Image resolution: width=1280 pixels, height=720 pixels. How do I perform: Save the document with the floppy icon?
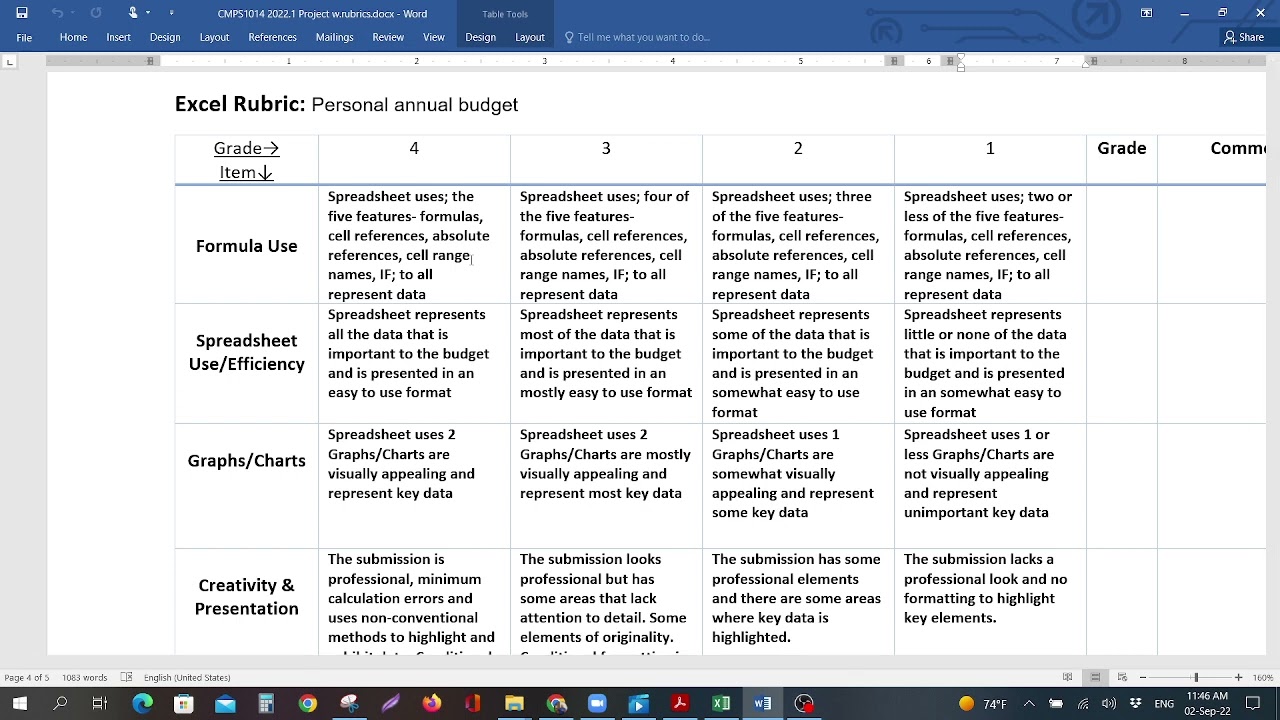[x=22, y=13]
